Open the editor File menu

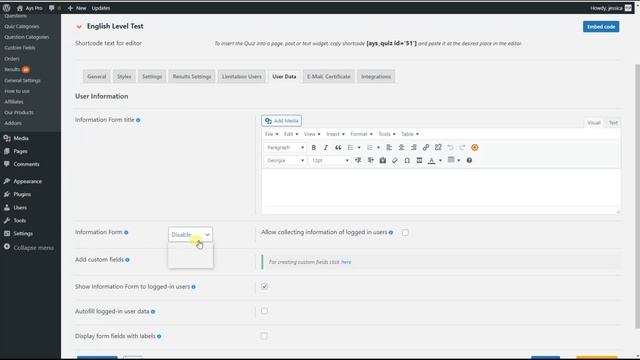tap(271, 134)
